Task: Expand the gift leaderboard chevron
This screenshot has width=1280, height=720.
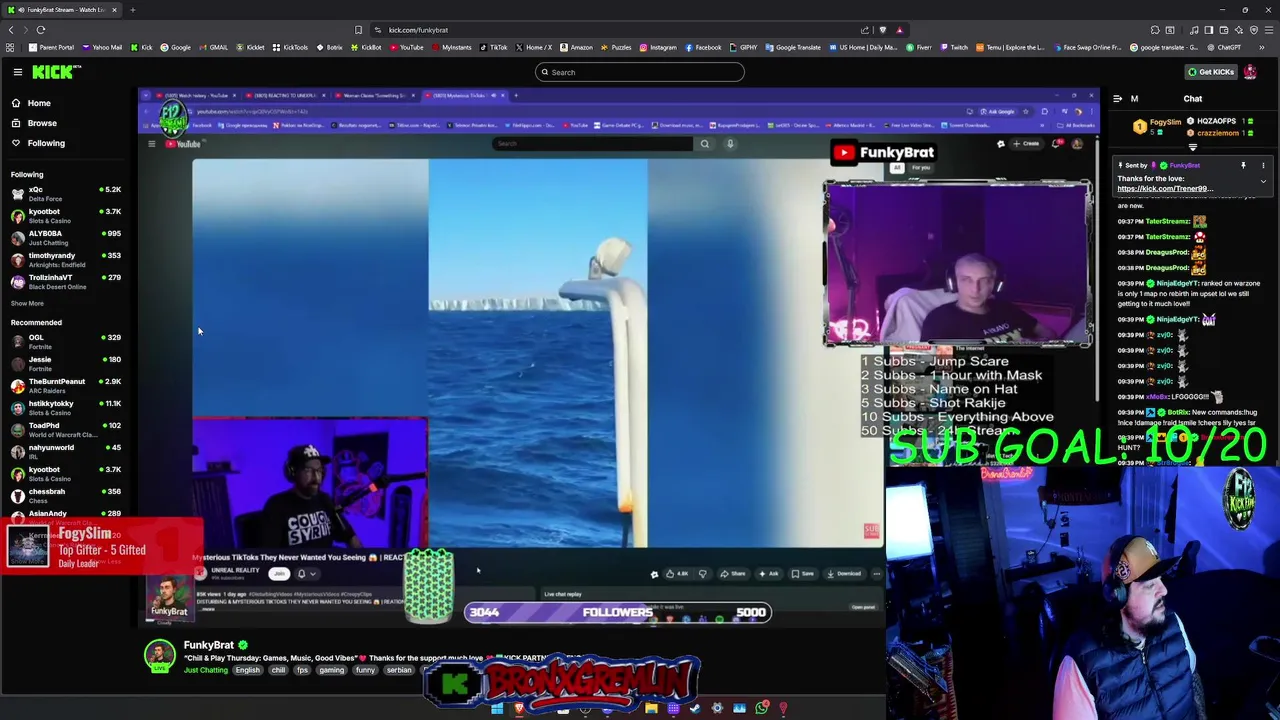Action: (1192, 147)
